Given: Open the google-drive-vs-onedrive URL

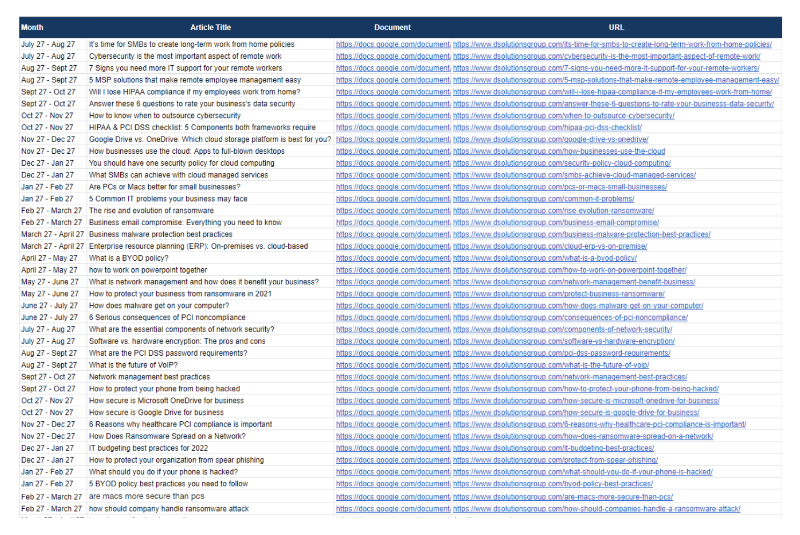Looking at the screenshot, I should 551,139.
